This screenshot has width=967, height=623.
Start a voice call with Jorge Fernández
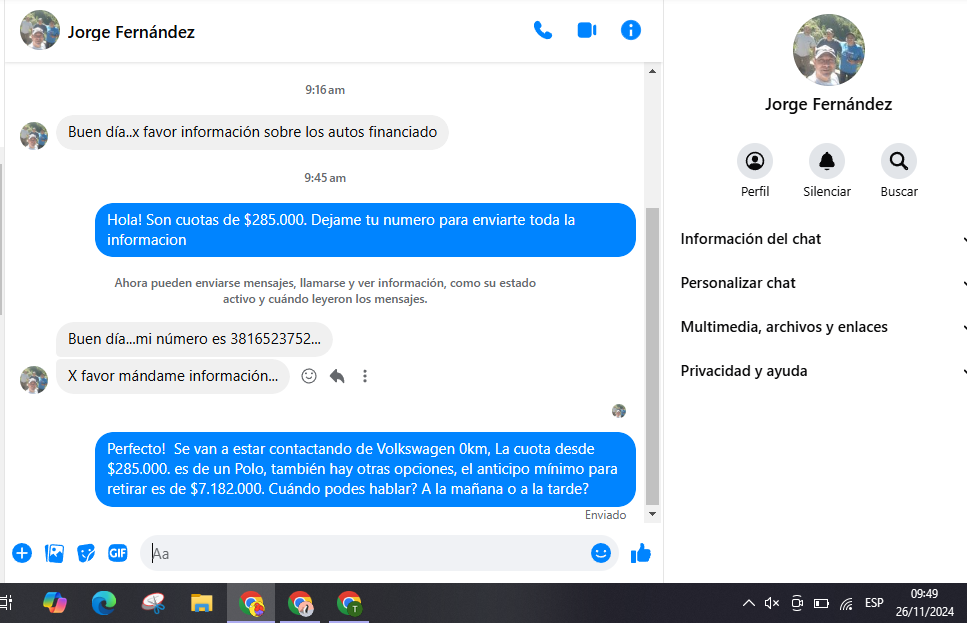pos(543,30)
